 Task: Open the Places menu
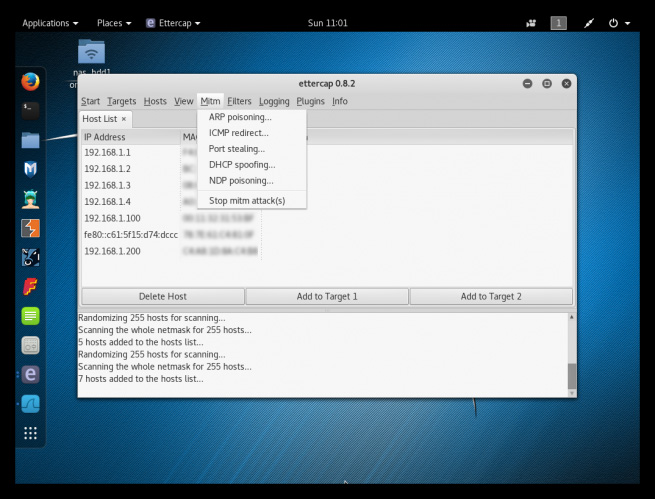coord(114,23)
